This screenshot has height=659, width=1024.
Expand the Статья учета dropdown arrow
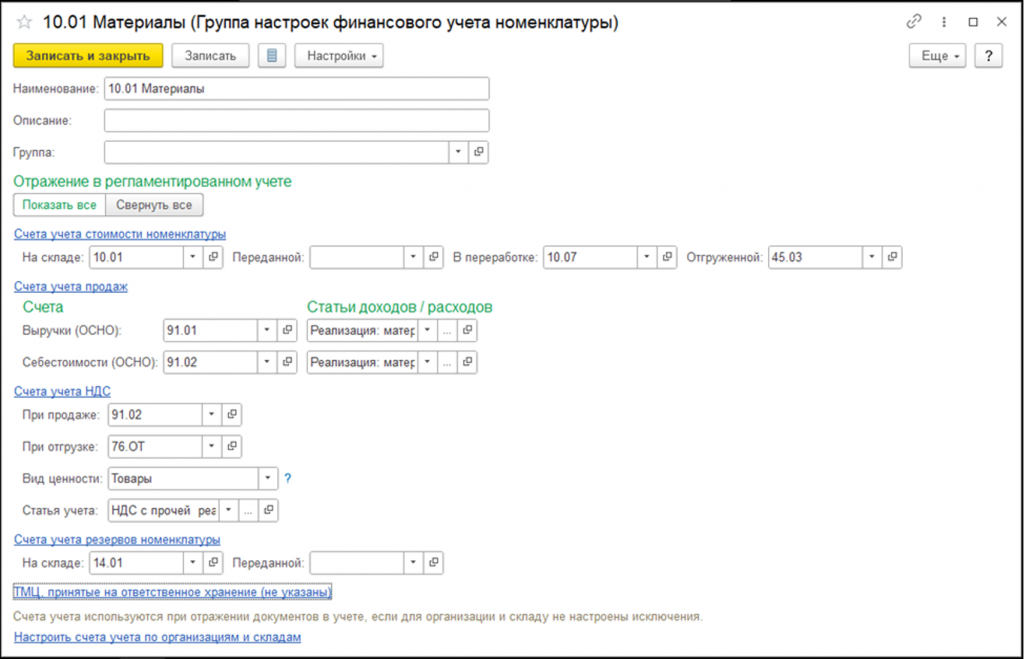click(229, 510)
